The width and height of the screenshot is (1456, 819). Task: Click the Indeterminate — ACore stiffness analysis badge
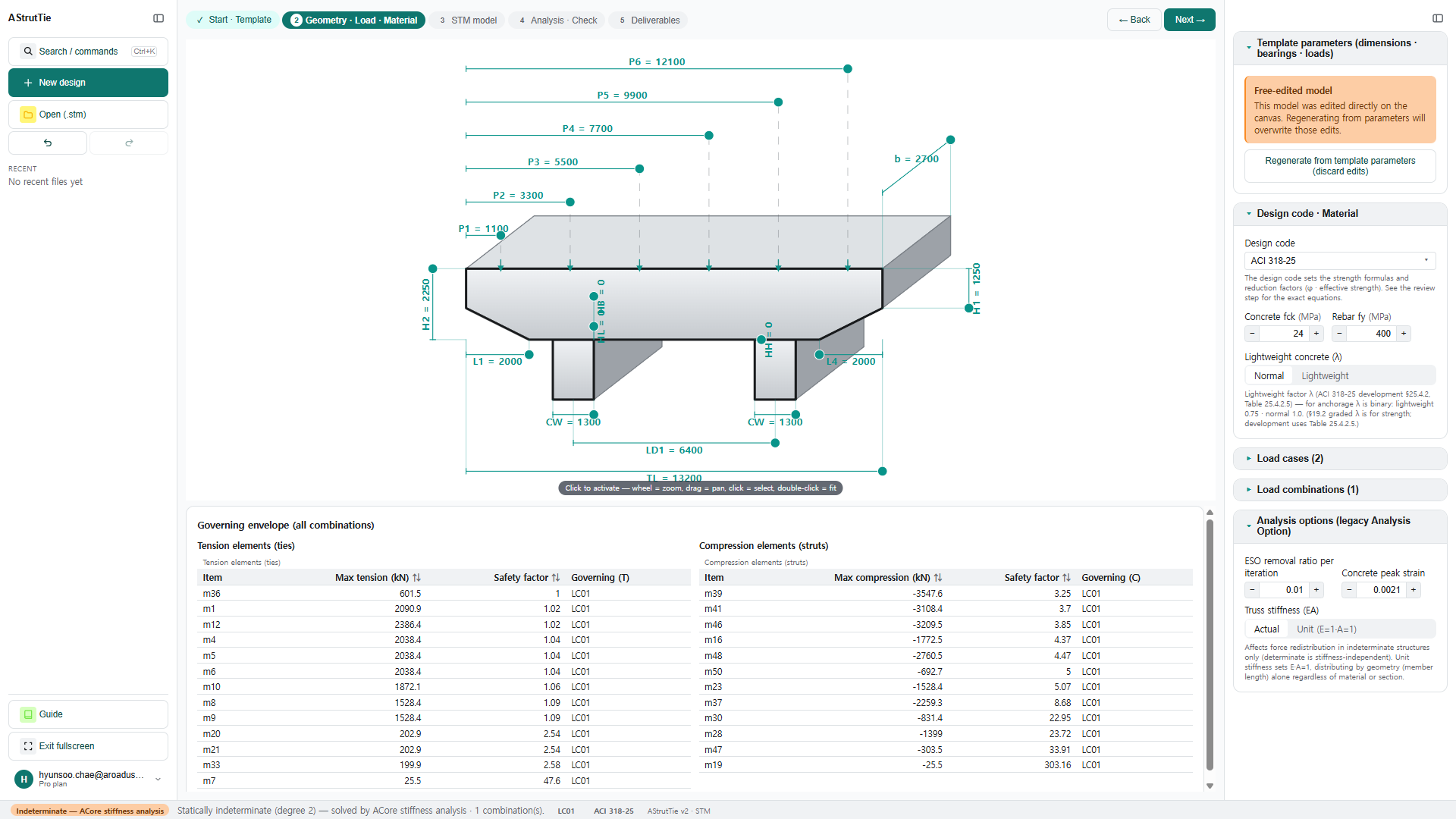tap(90, 811)
